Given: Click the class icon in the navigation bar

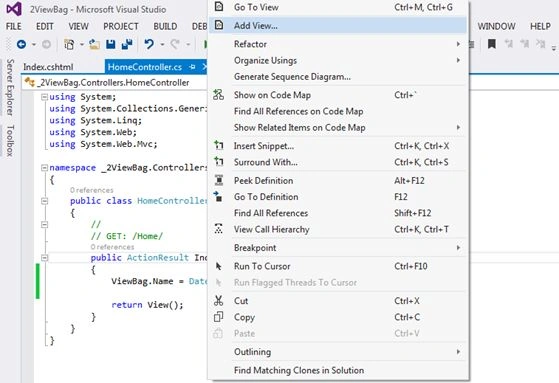Looking at the screenshot, I should click(x=30, y=82).
